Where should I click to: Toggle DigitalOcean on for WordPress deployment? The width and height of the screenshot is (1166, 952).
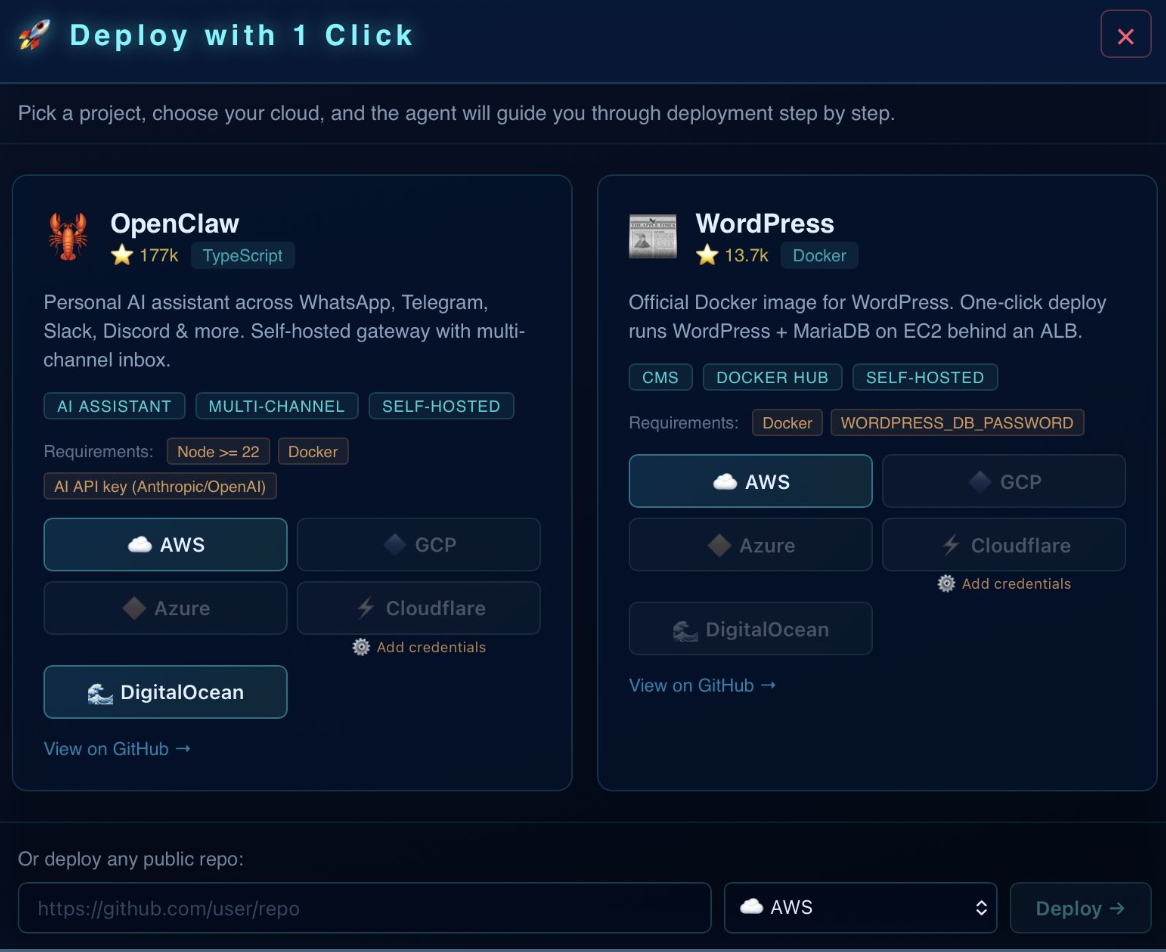750,628
